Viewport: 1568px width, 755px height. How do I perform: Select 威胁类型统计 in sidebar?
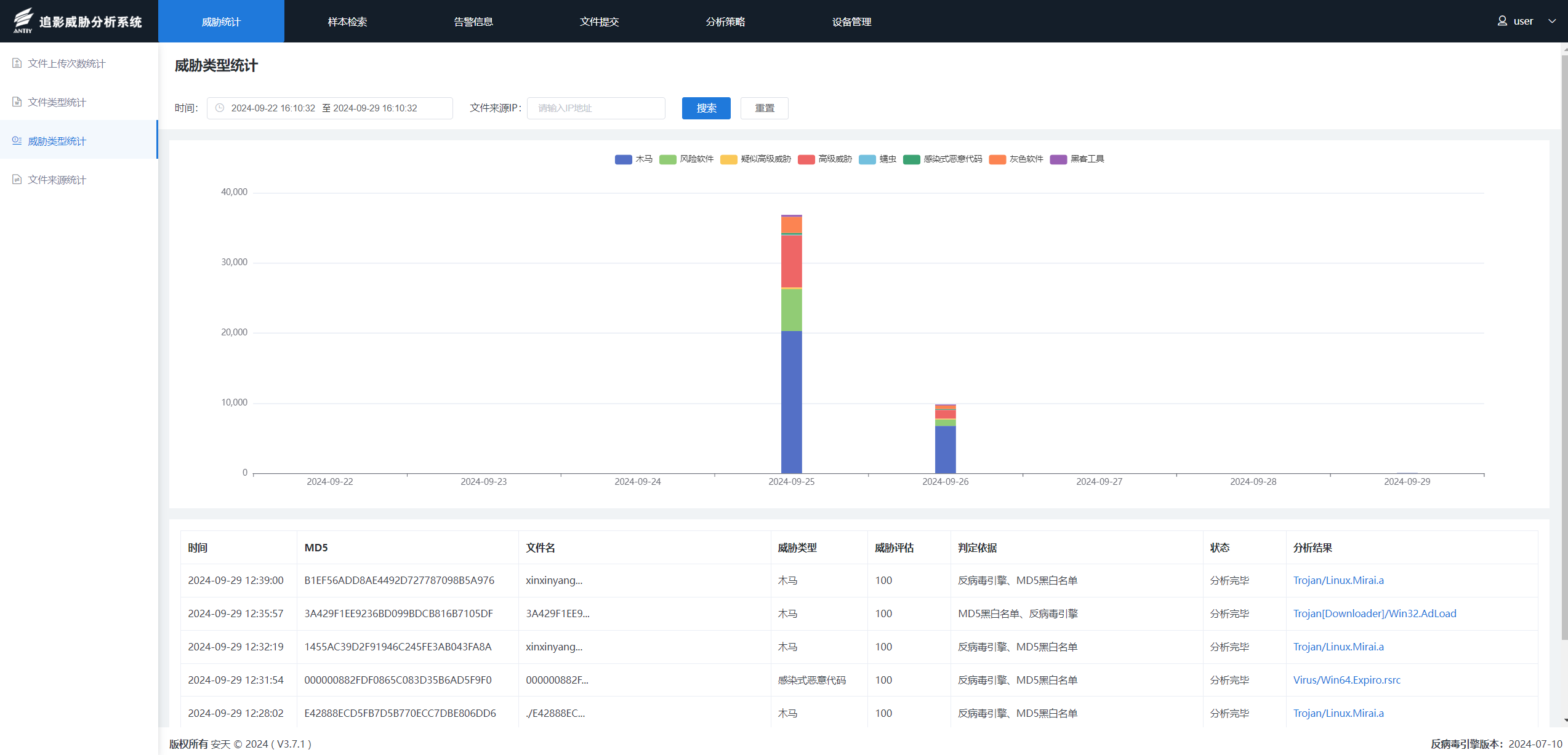tap(79, 141)
